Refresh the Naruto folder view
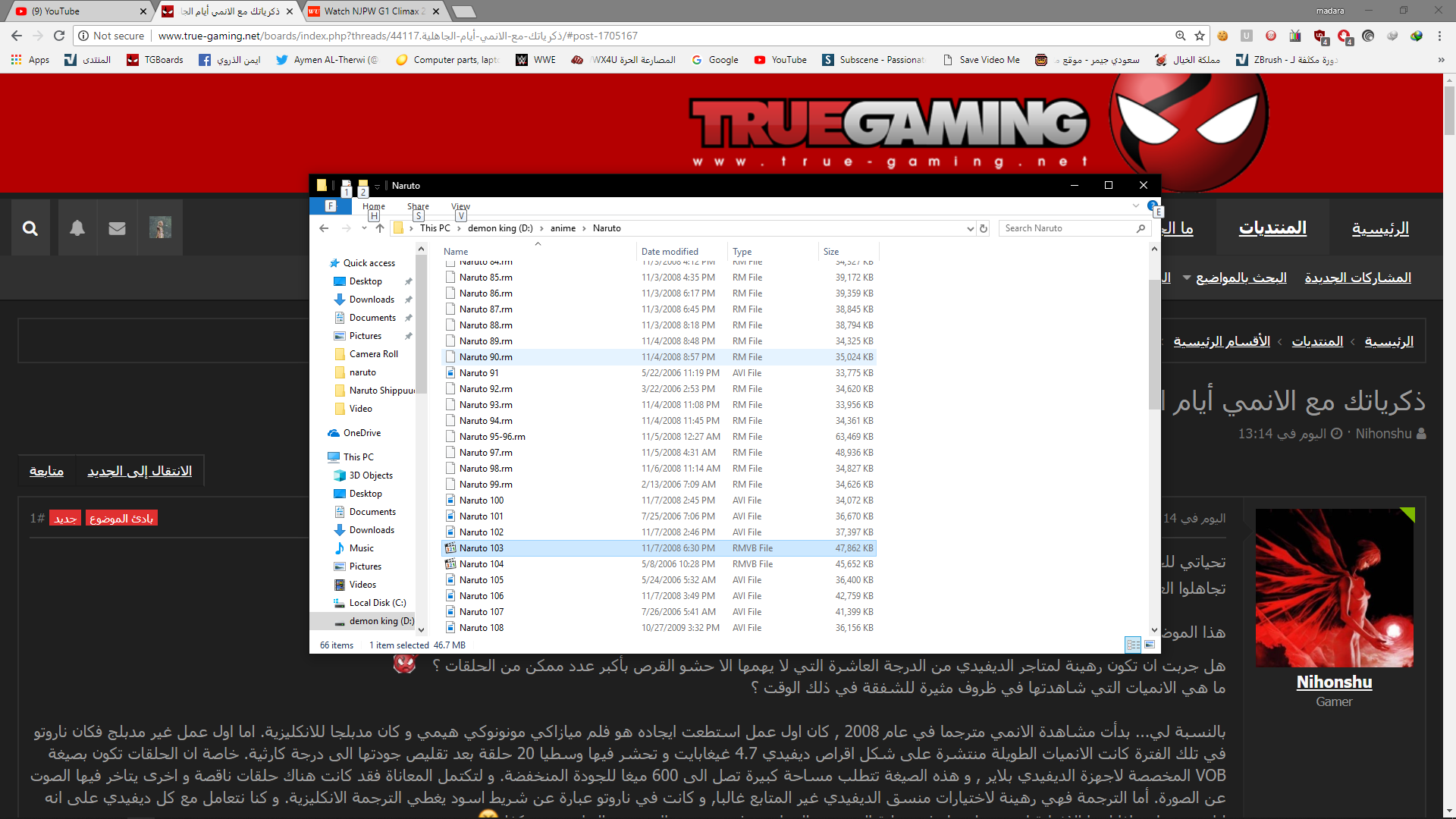 (x=984, y=228)
